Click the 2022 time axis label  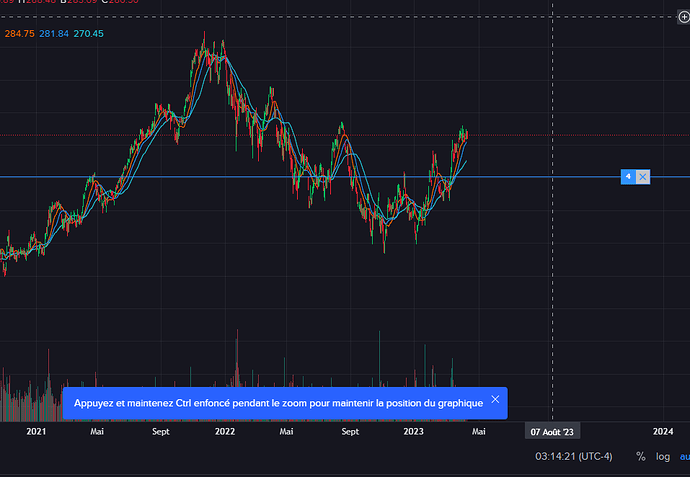pos(225,432)
